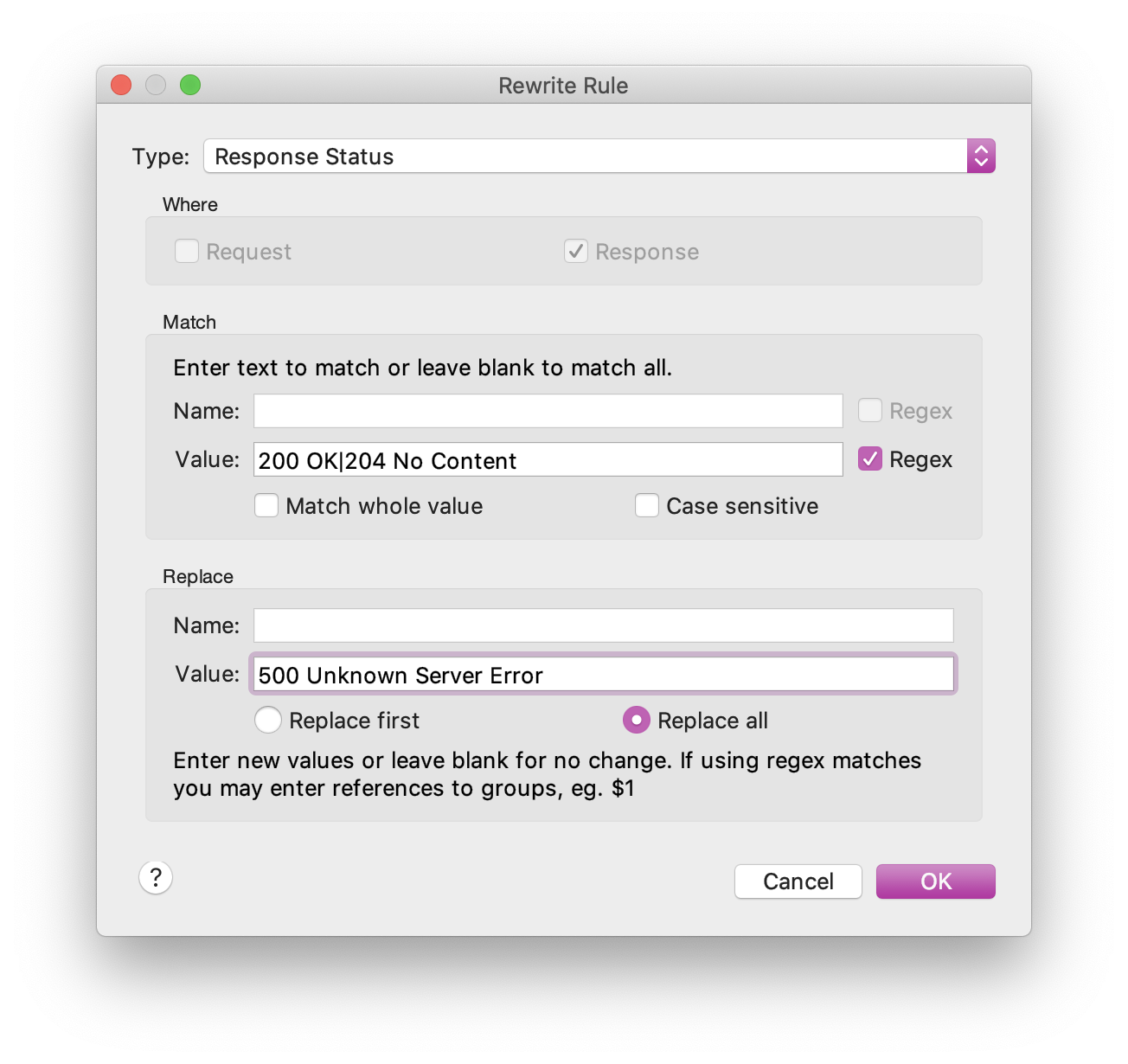Enable Case sensitive checkbox
Screen dimensions: 1128x1064
point(647,505)
